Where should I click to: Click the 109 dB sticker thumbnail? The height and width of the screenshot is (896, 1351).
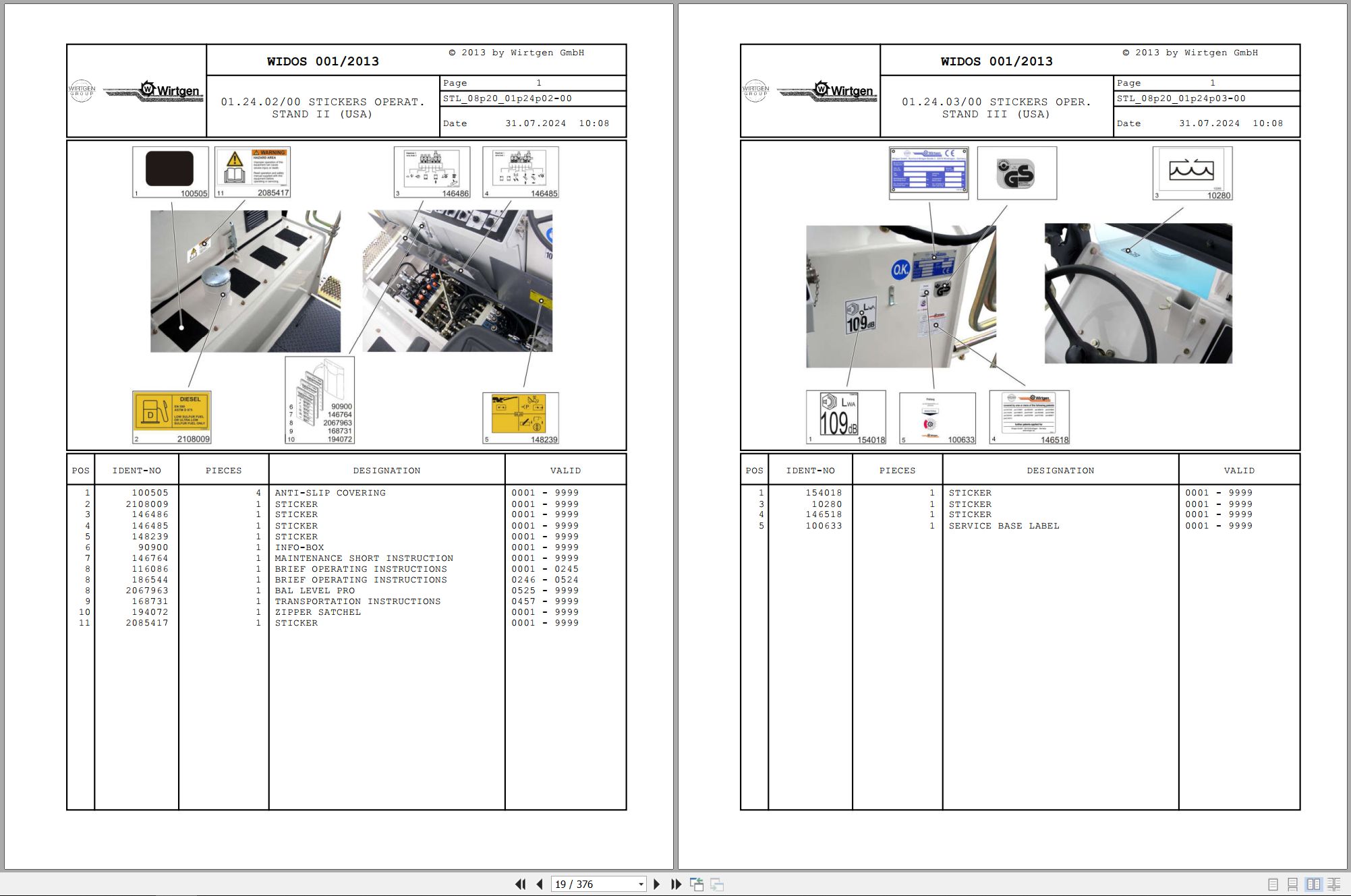[x=846, y=417]
